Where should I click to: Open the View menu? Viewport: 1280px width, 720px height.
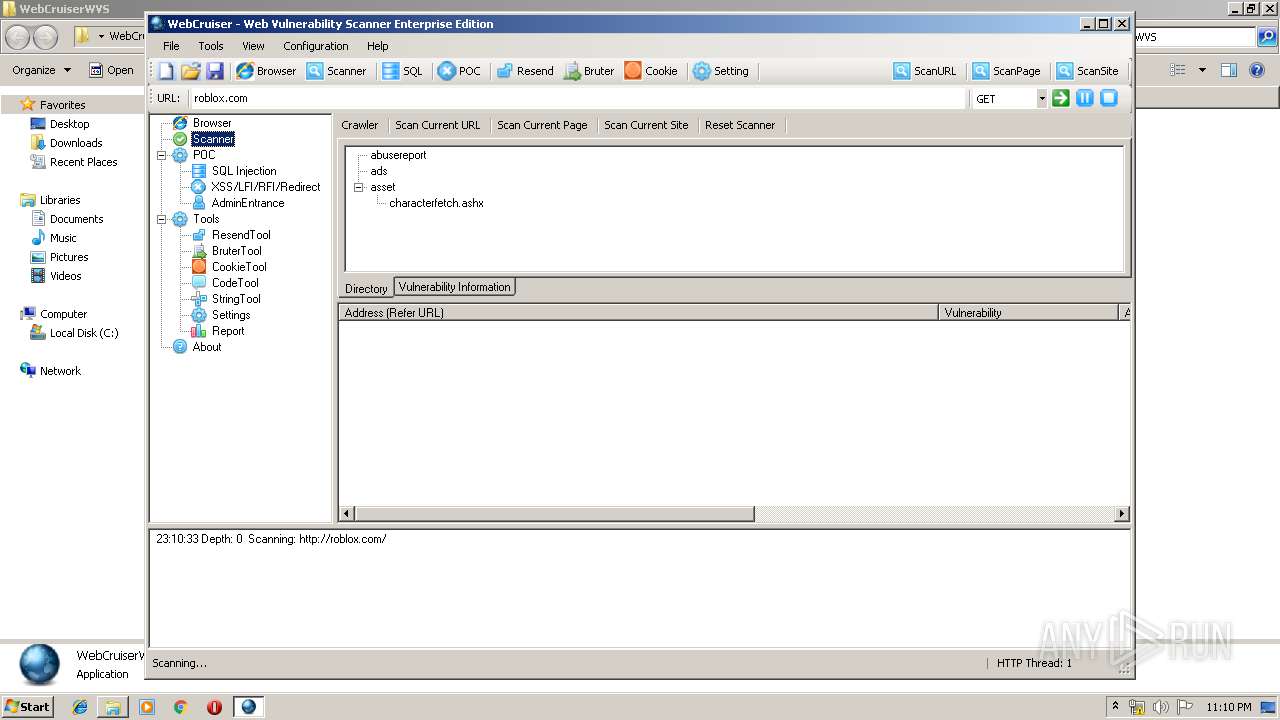[253, 46]
